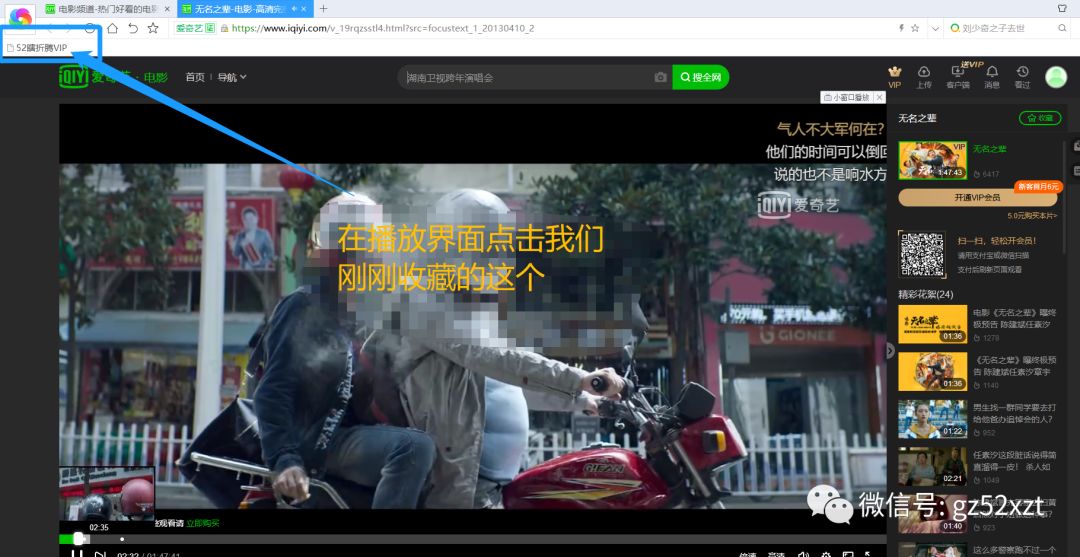Screen dimensions: 1080x557
Task: Switch to the 电影频道 tab
Action: 107,9
